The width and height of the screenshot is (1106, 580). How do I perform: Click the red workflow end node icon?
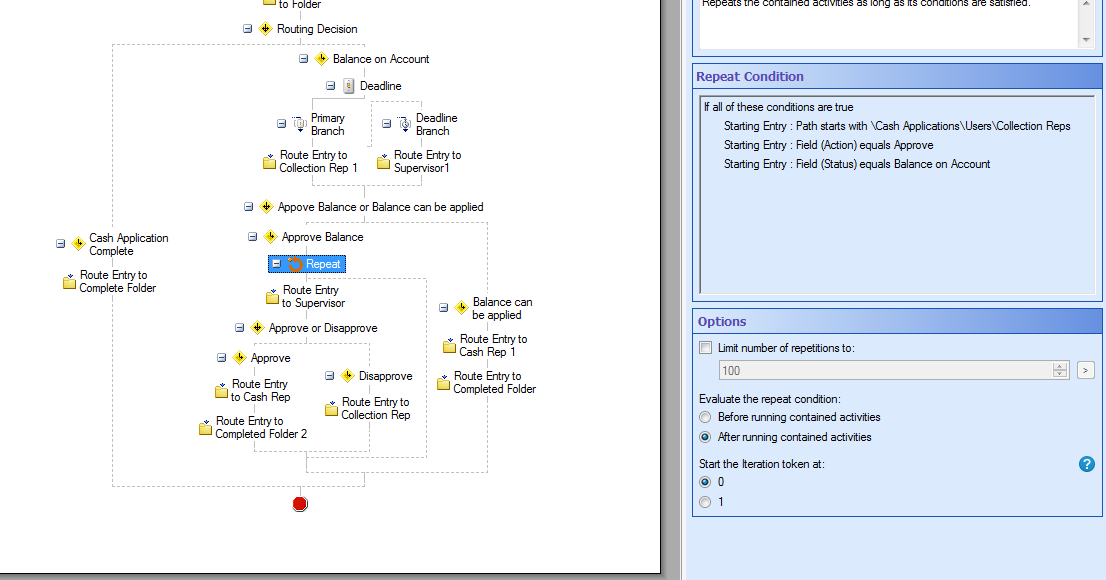tap(300, 504)
